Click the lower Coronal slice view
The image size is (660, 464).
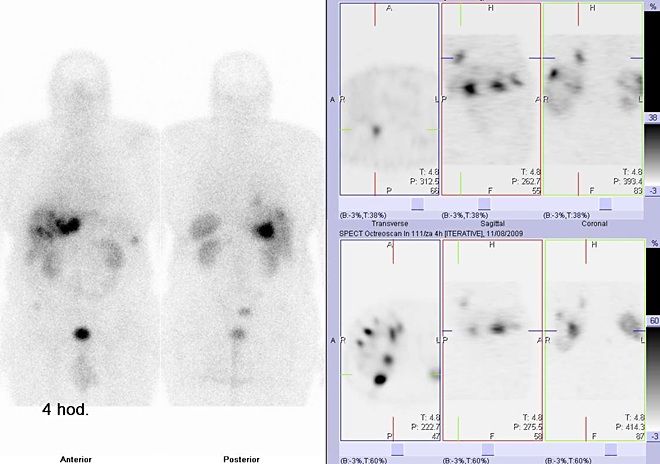point(593,340)
